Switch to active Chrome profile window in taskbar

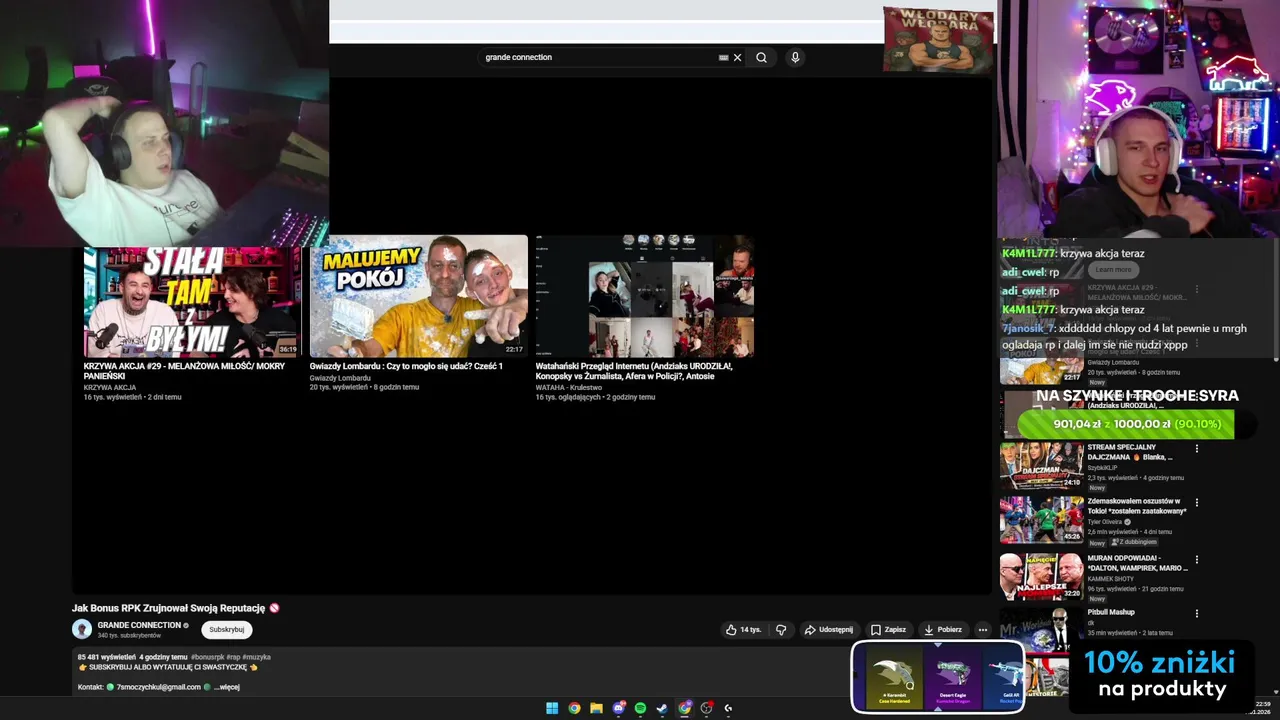tap(684, 708)
